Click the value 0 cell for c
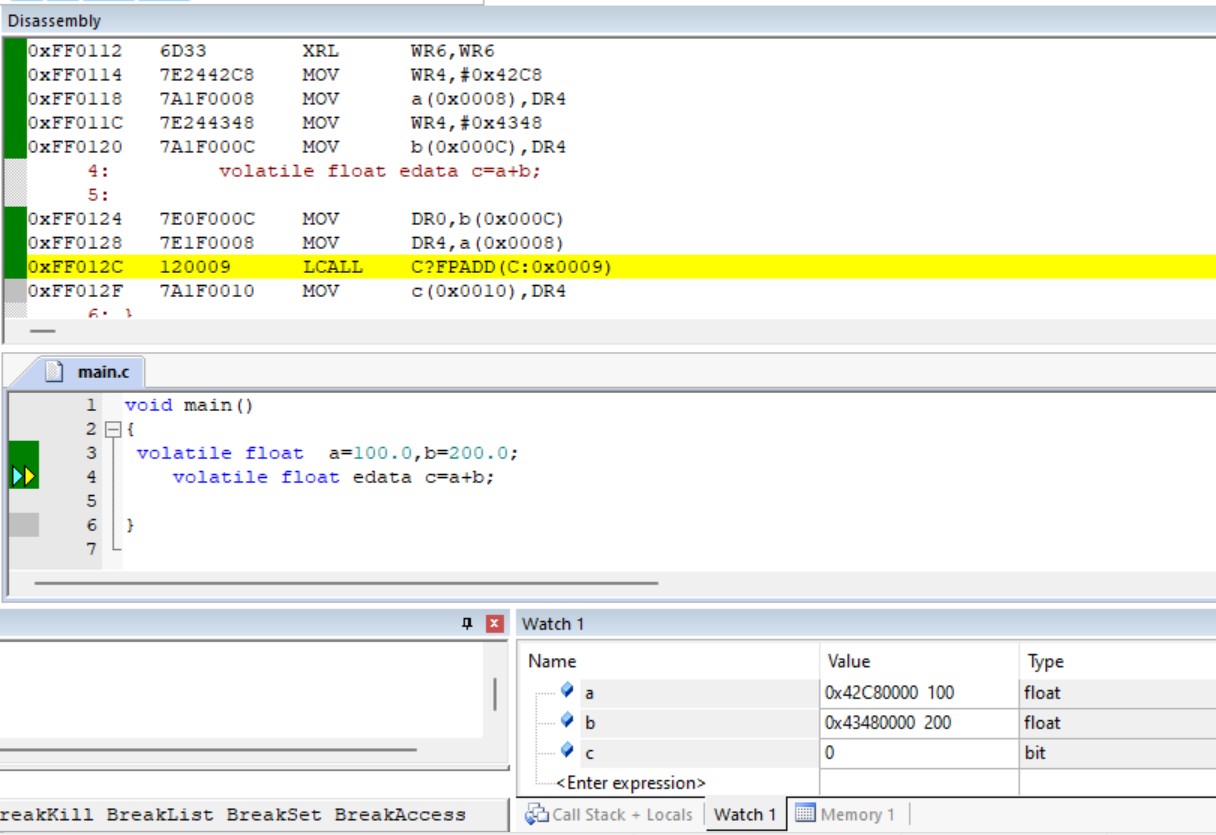Viewport: 1216px width, 835px height. [x=919, y=752]
